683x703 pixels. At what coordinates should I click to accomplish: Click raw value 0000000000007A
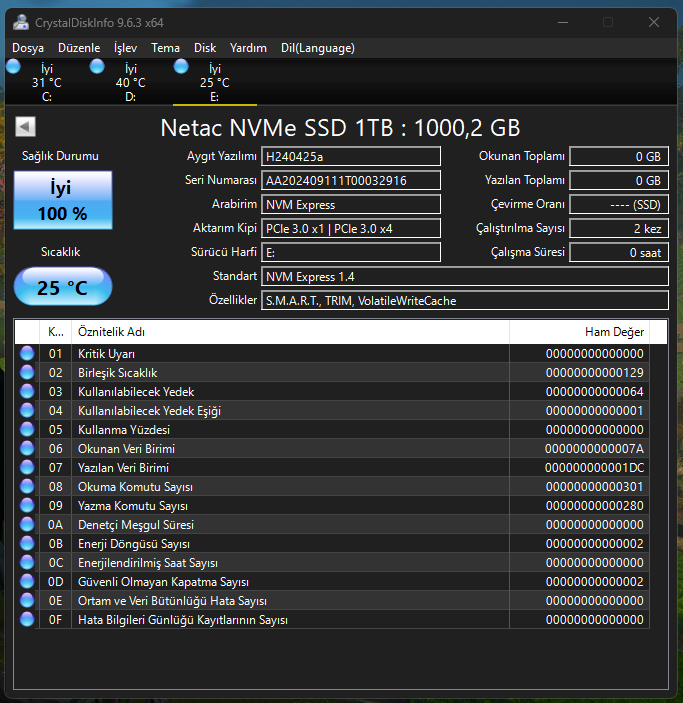(594, 448)
